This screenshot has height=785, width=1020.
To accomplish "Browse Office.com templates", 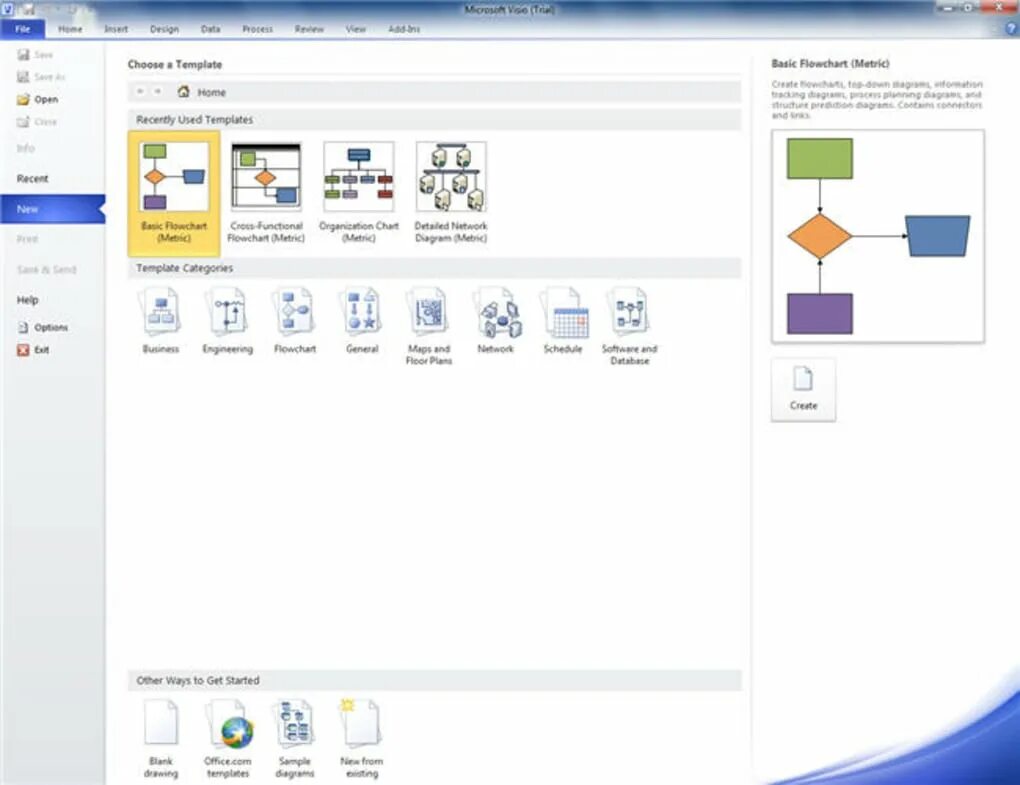I will 228,739.
